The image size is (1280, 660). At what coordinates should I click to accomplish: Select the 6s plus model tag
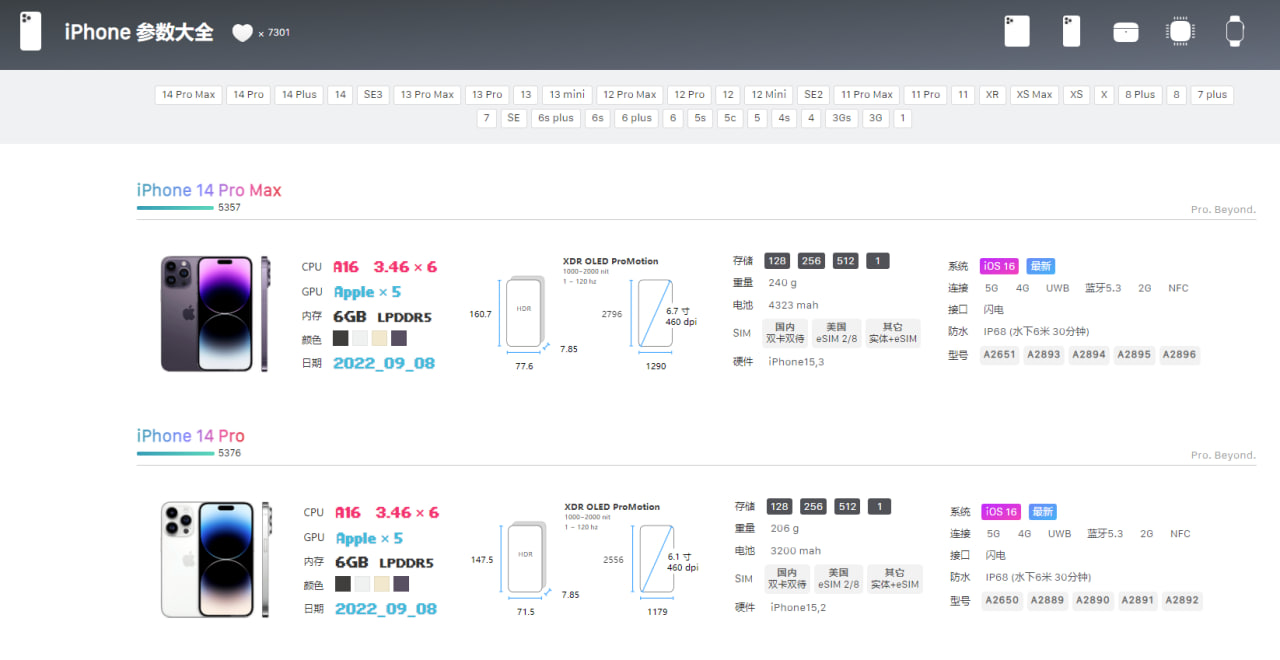coord(556,118)
